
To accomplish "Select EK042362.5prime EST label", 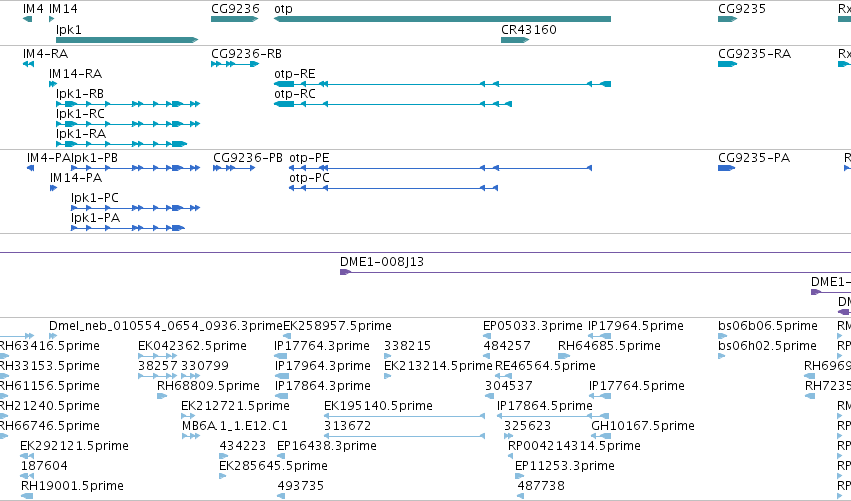I will [193, 346].
